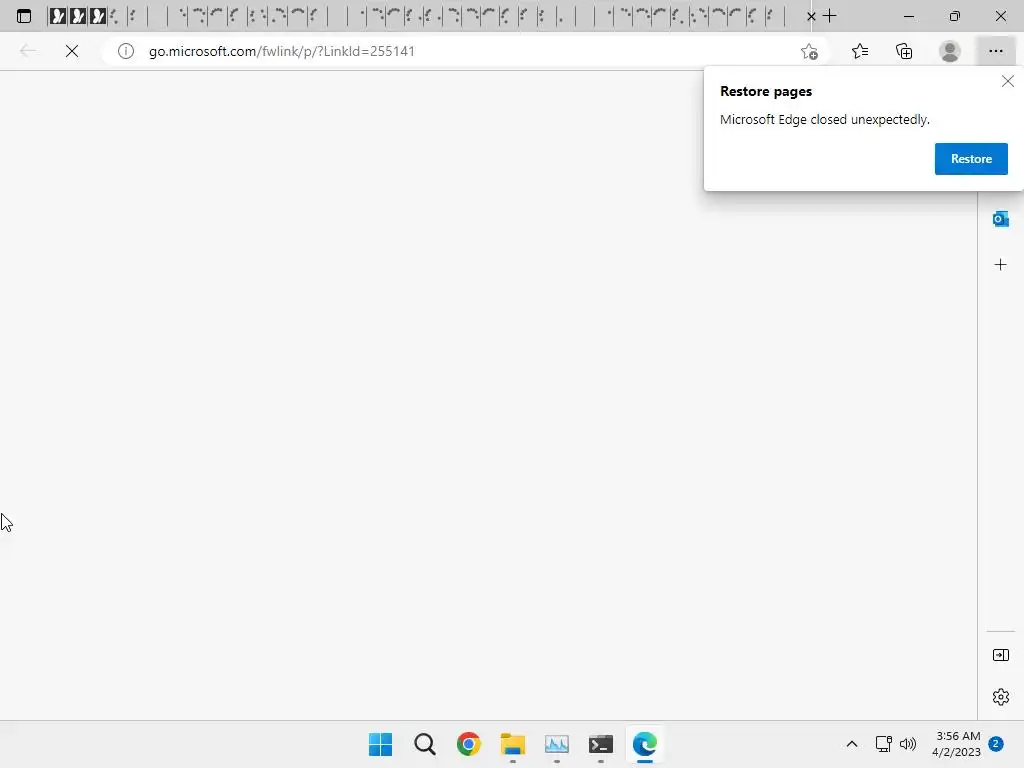This screenshot has width=1024, height=768.
Task: Open Settings and more menu
Action: point(995,51)
